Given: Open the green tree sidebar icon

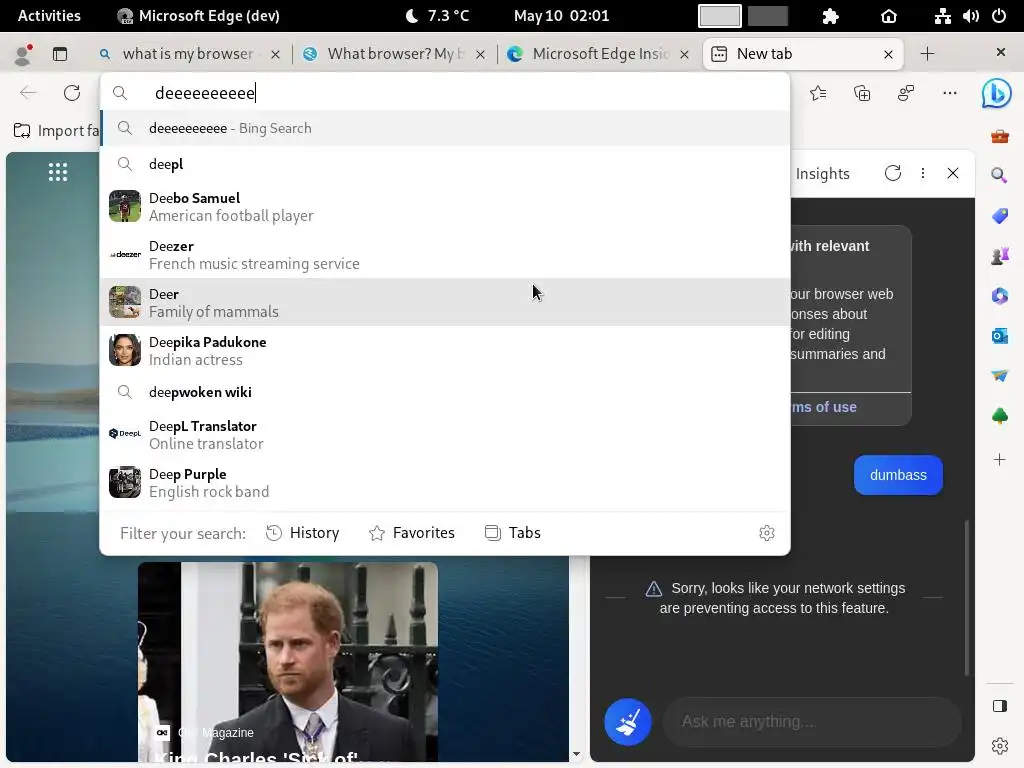Looking at the screenshot, I should point(999,415).
